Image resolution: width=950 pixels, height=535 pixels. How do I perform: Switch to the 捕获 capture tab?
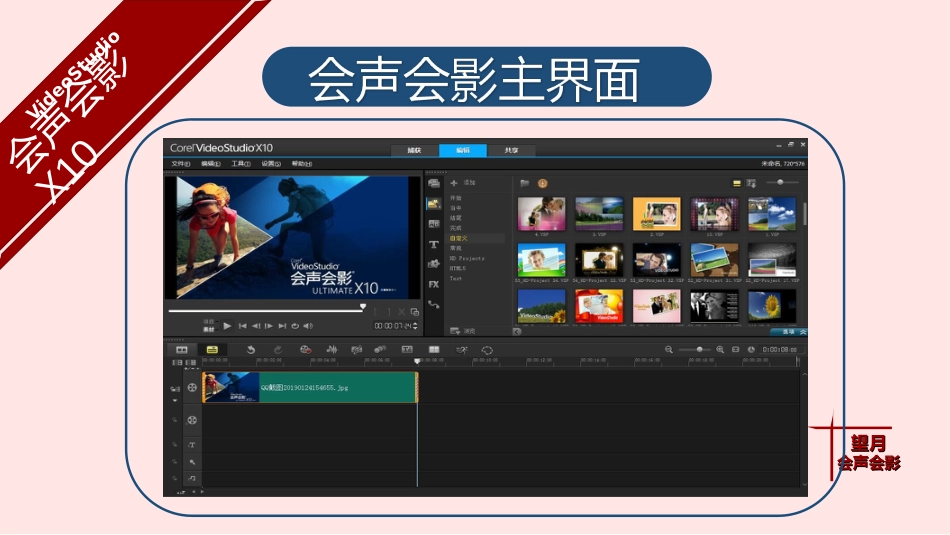[414, 150]
